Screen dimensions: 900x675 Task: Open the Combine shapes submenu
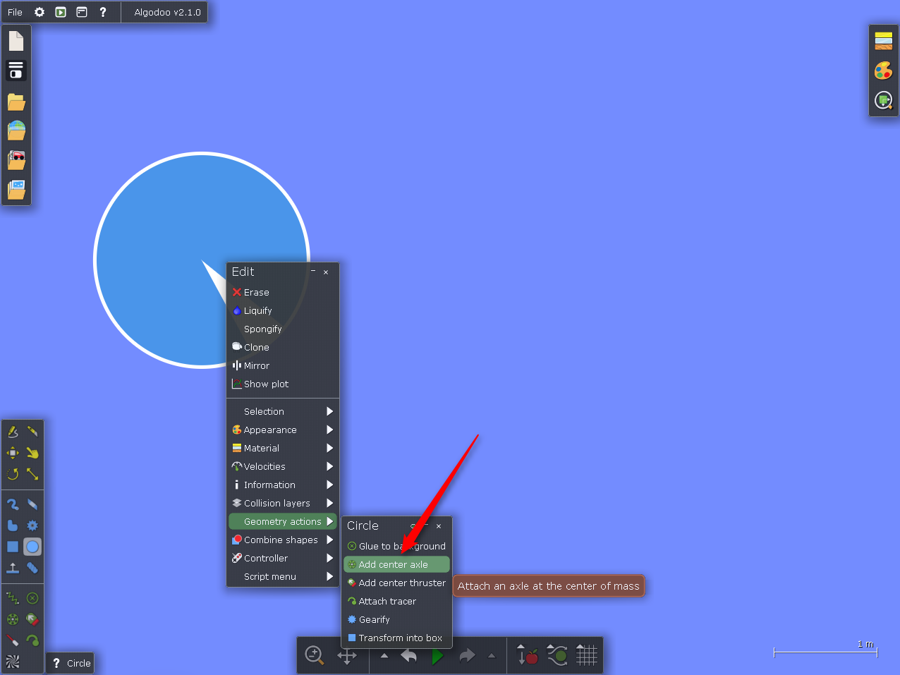tap(282, 540)
